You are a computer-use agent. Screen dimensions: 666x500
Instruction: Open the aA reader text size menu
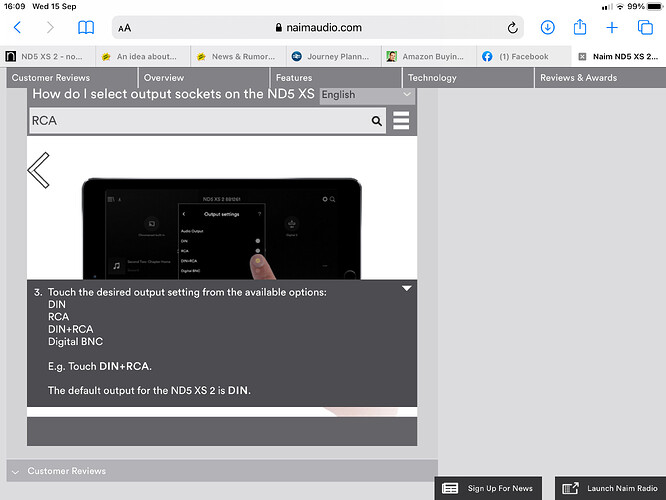(124, 28)
